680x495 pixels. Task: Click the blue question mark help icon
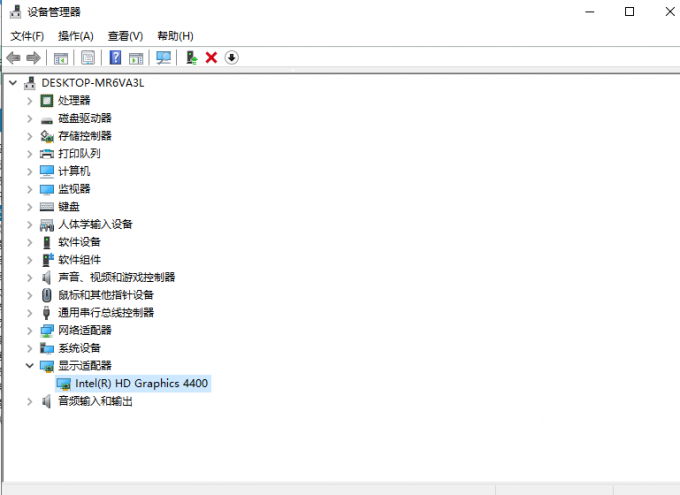[115, 58]
